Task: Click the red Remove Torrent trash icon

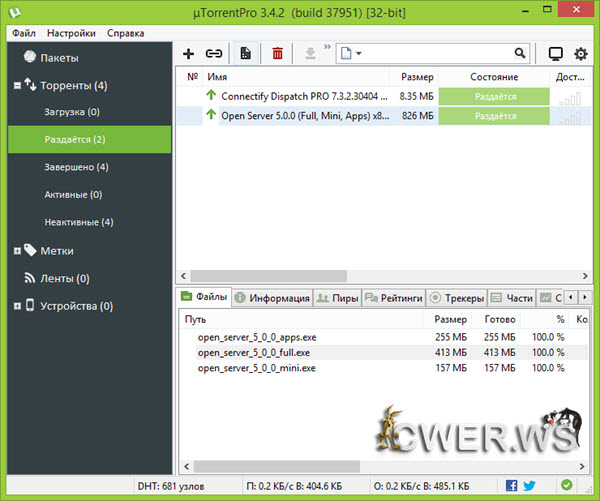Action: (x=278, y=53)
